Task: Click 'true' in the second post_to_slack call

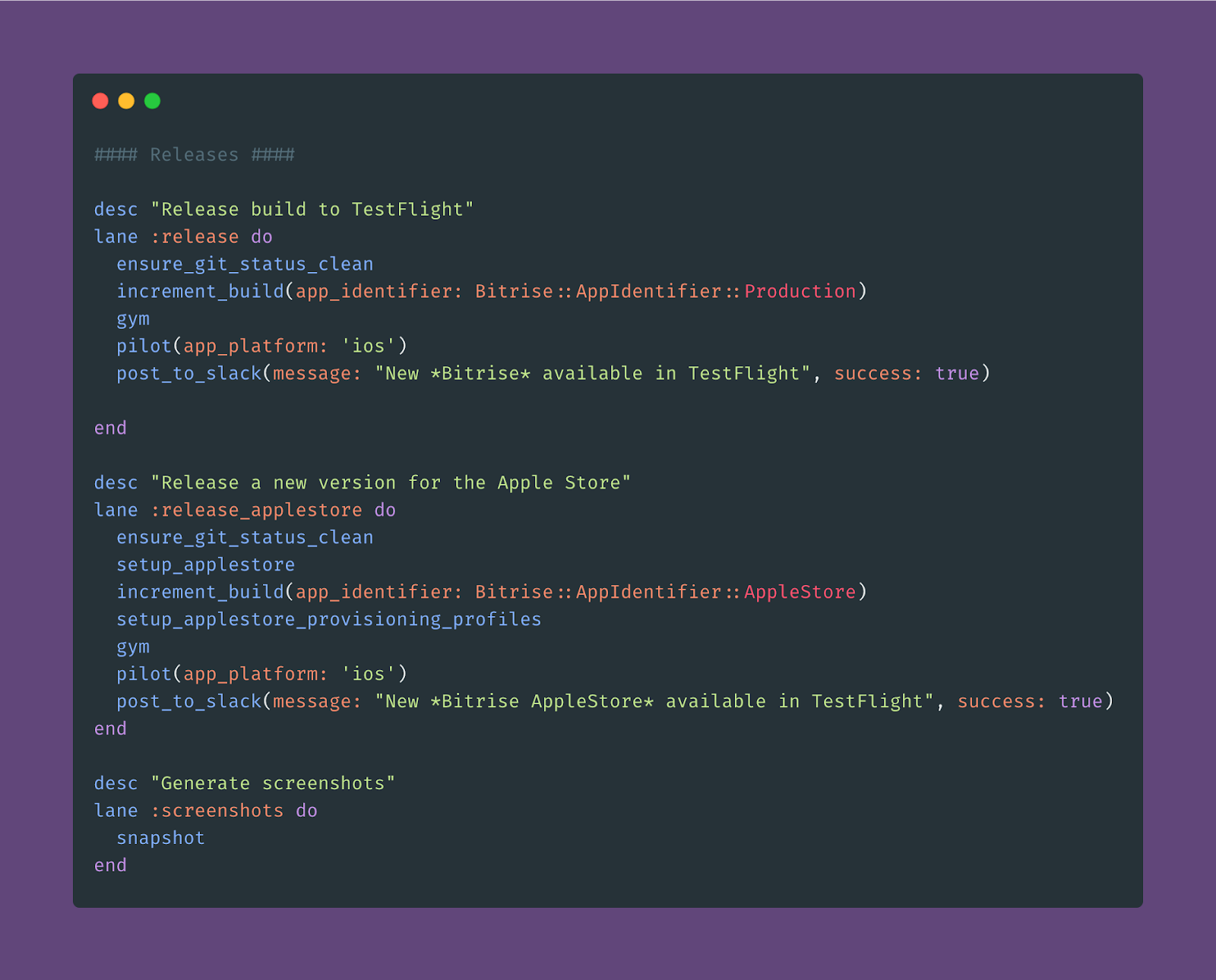Action: 1081,702
